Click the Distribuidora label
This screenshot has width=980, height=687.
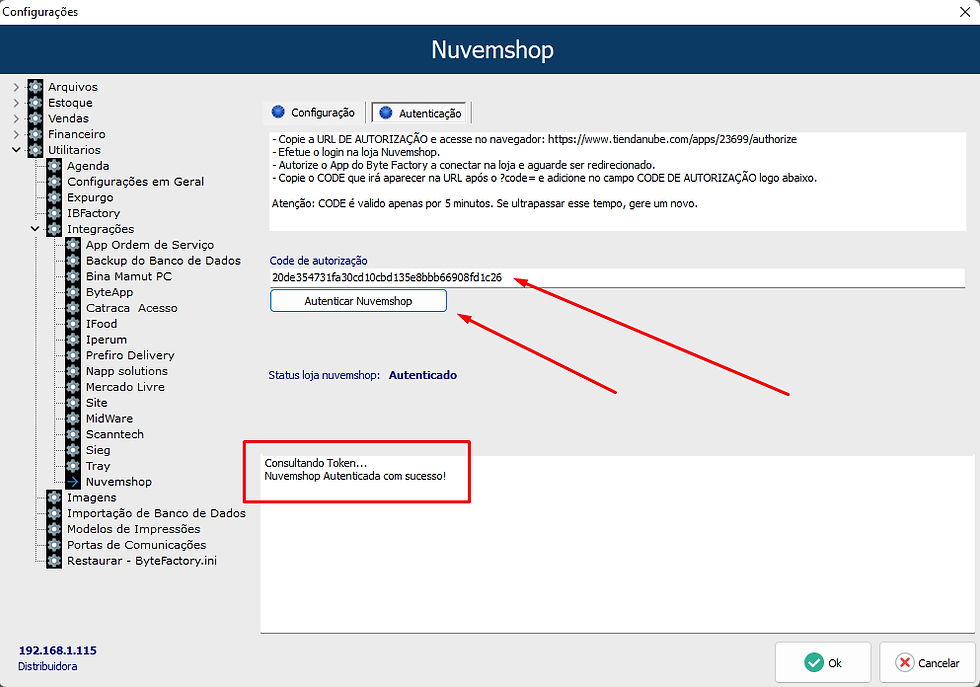48,666
